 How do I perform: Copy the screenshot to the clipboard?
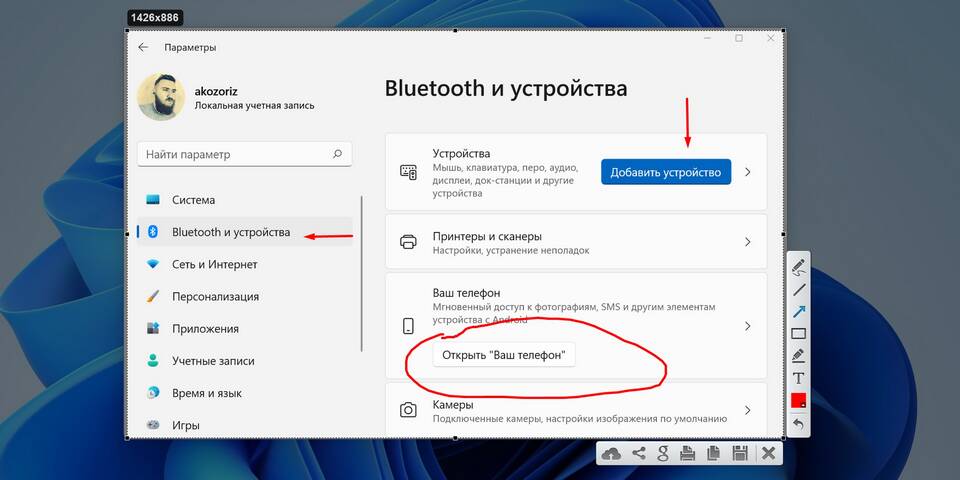(713, 454)
